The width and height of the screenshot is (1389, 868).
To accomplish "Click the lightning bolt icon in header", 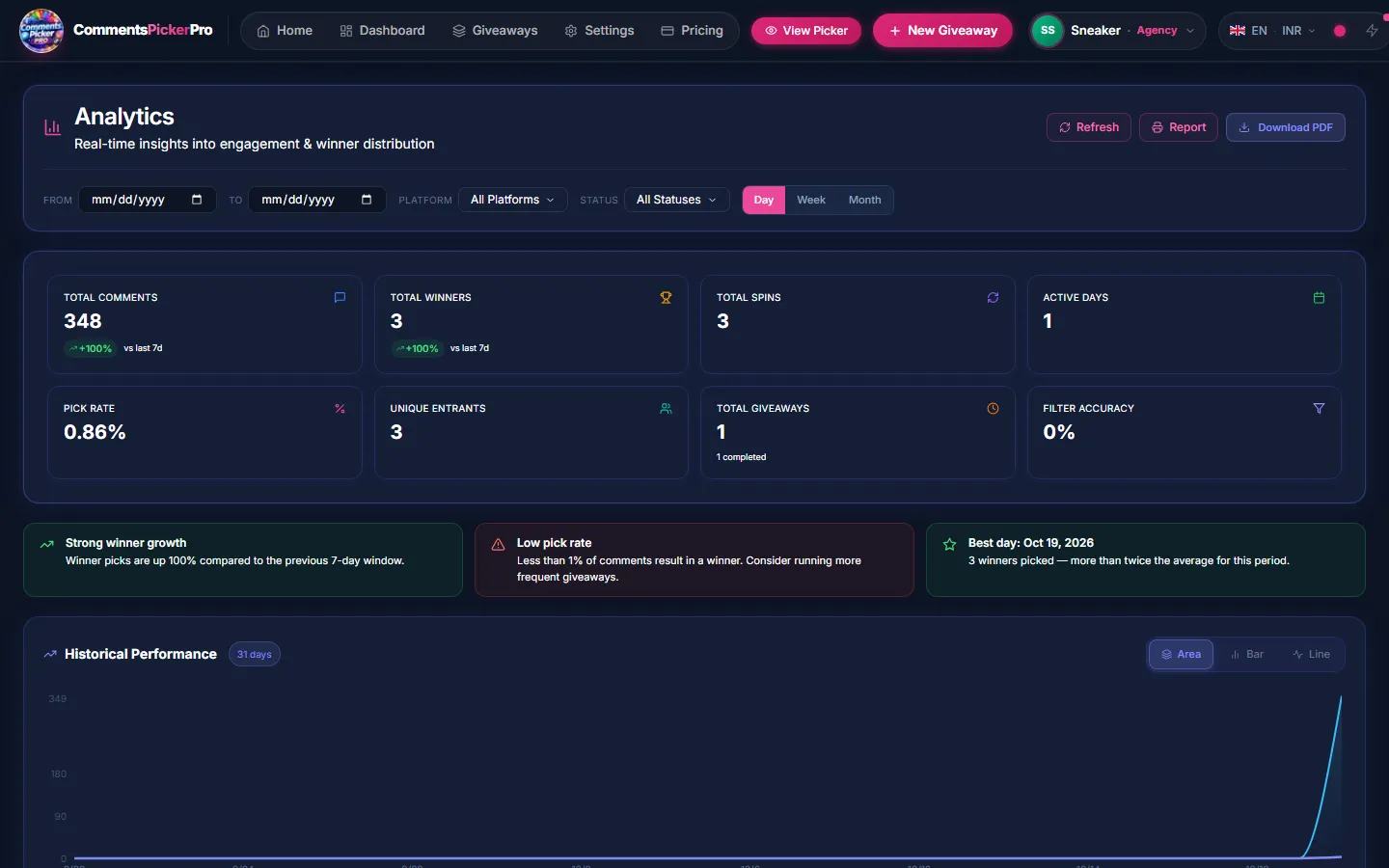I will pyautogui.click(x=1372, y=31).
